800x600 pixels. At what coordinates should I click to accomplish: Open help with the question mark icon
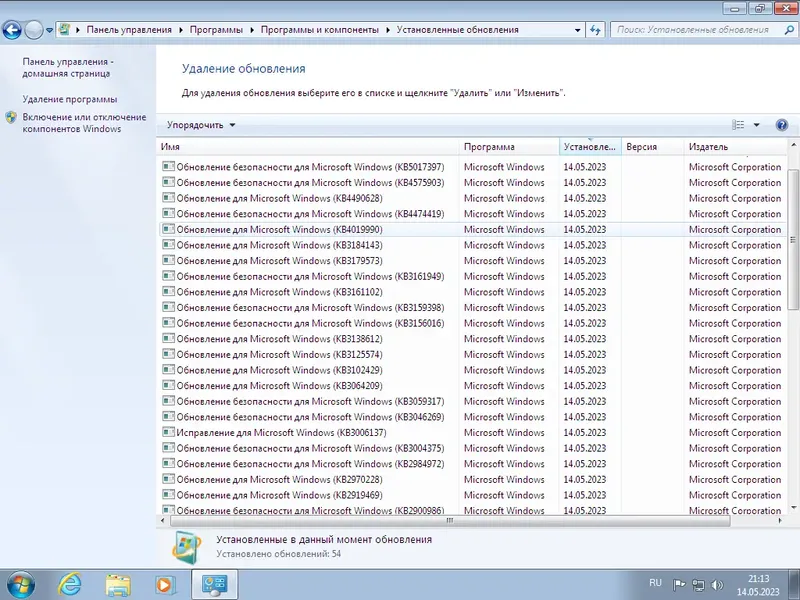pos(781,125)
